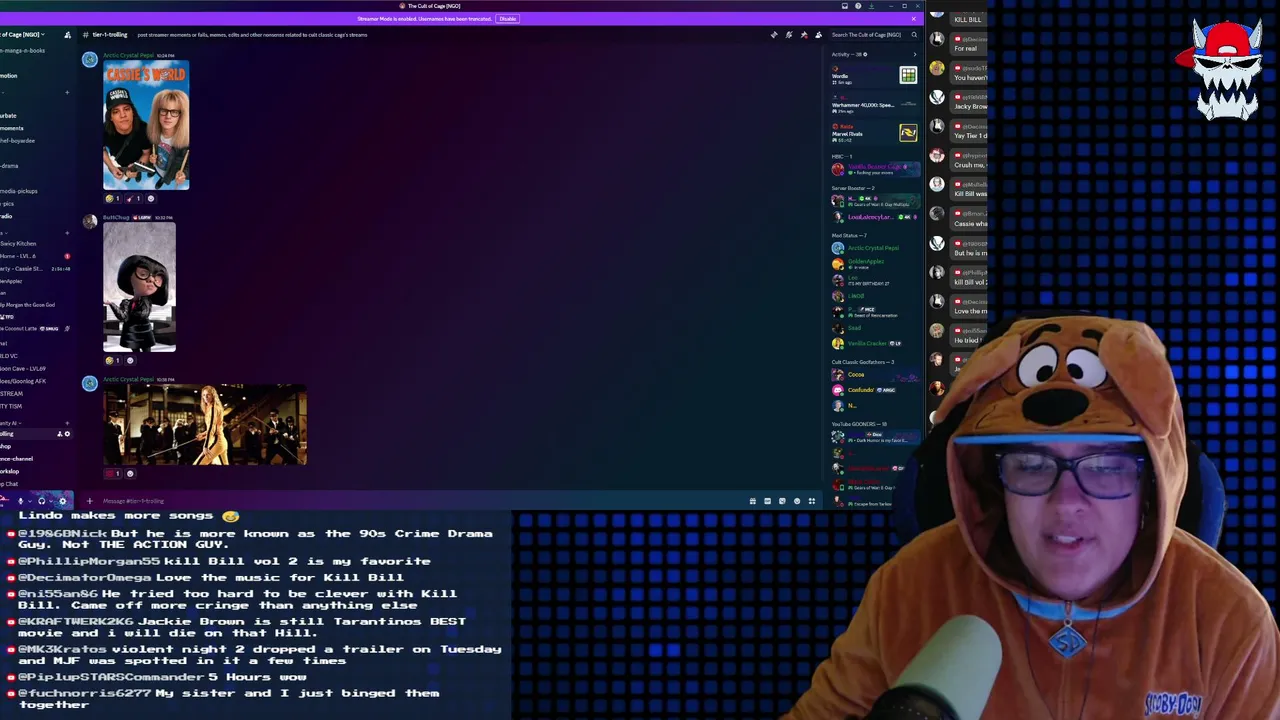This screenshot has height=720, width=1280.
Task: Click the guitar reaction under Cassie's World
Action: 132,198
